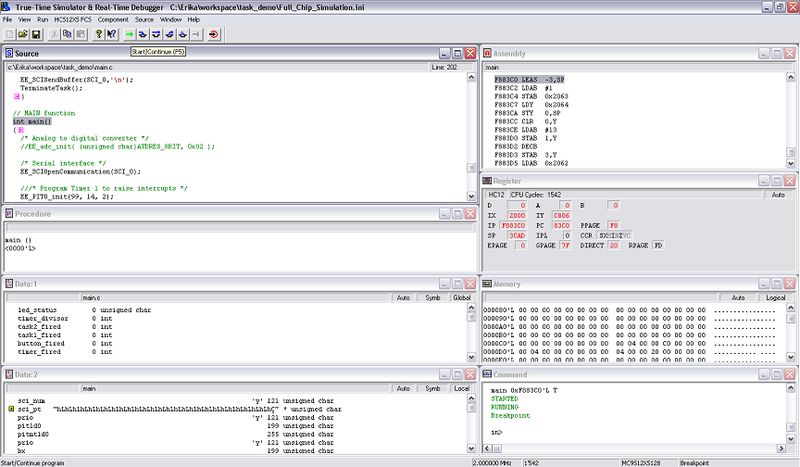Click the Paste clipboard toolbar icon
Image resolution: width=800 pixels, height=467 pixels.
pyautogui.click(x=80, y=34)
